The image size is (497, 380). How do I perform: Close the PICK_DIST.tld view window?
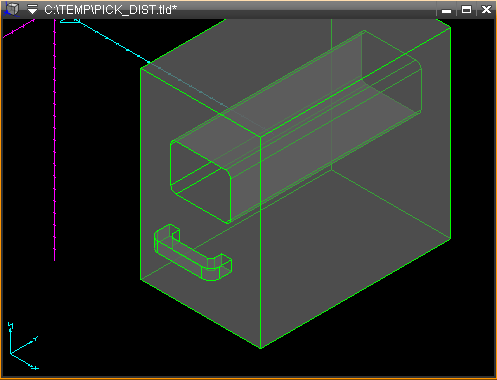point(486,10)
